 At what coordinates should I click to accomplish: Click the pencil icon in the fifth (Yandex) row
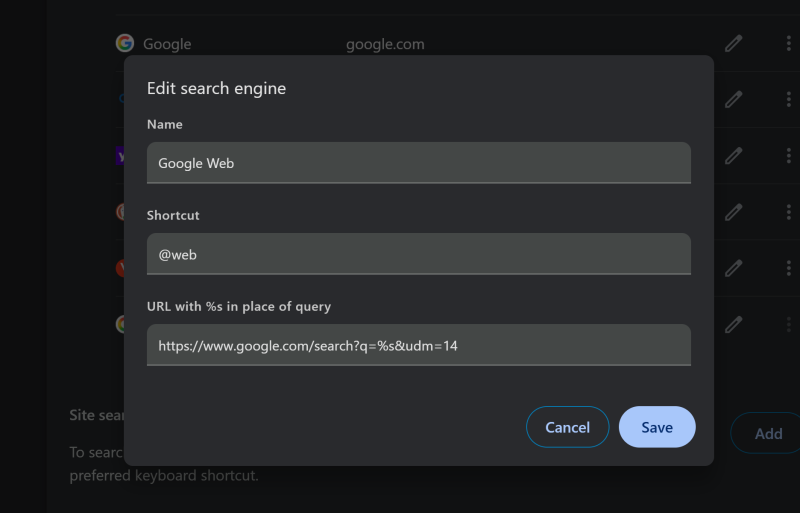tap(733, 268)
